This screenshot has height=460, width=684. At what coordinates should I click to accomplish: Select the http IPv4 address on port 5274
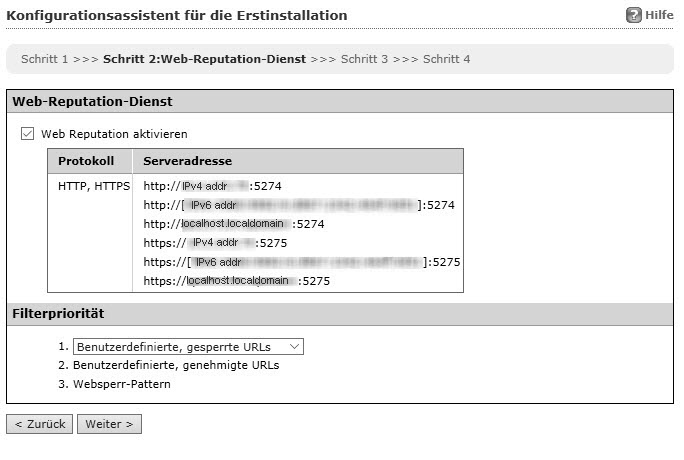point(210,186)
